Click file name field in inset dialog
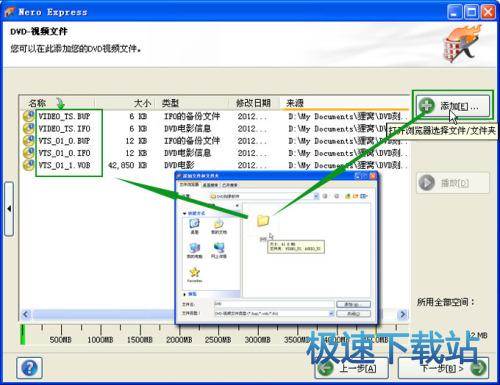The width and height of the screenshot is (500, 385). coord(274,304)
